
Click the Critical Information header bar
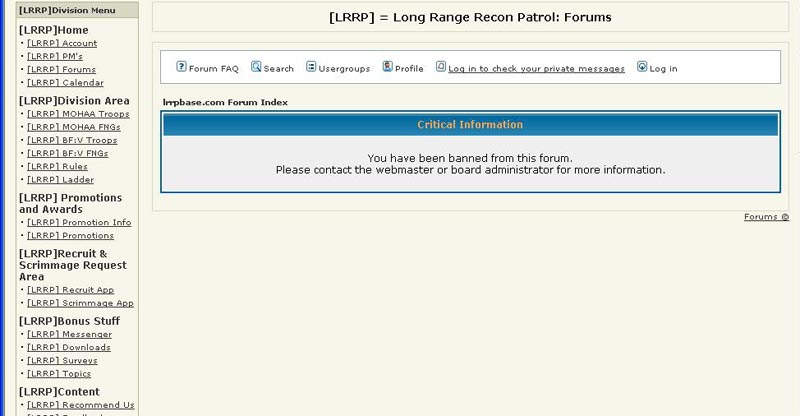point(470,125)
